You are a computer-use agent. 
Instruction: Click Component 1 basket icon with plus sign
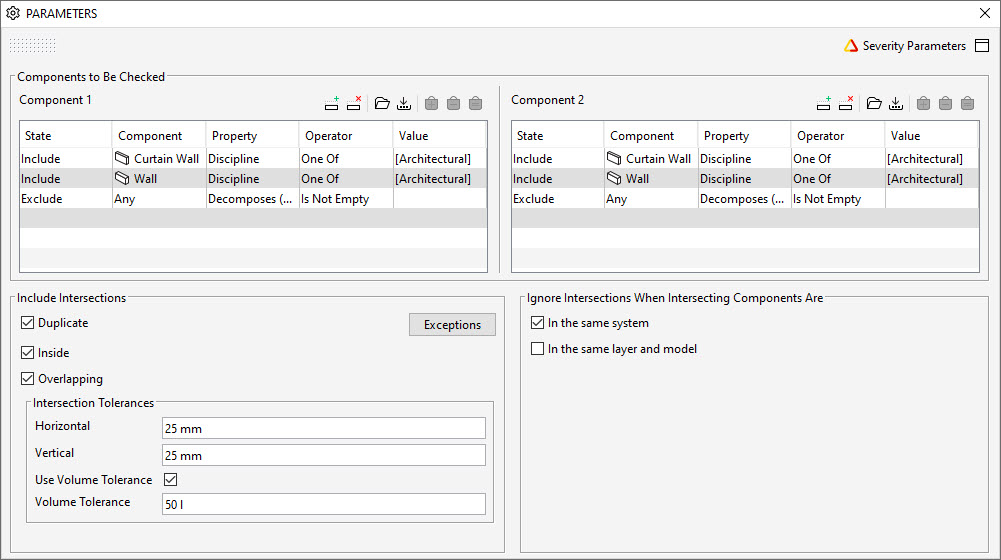[432, 103]
